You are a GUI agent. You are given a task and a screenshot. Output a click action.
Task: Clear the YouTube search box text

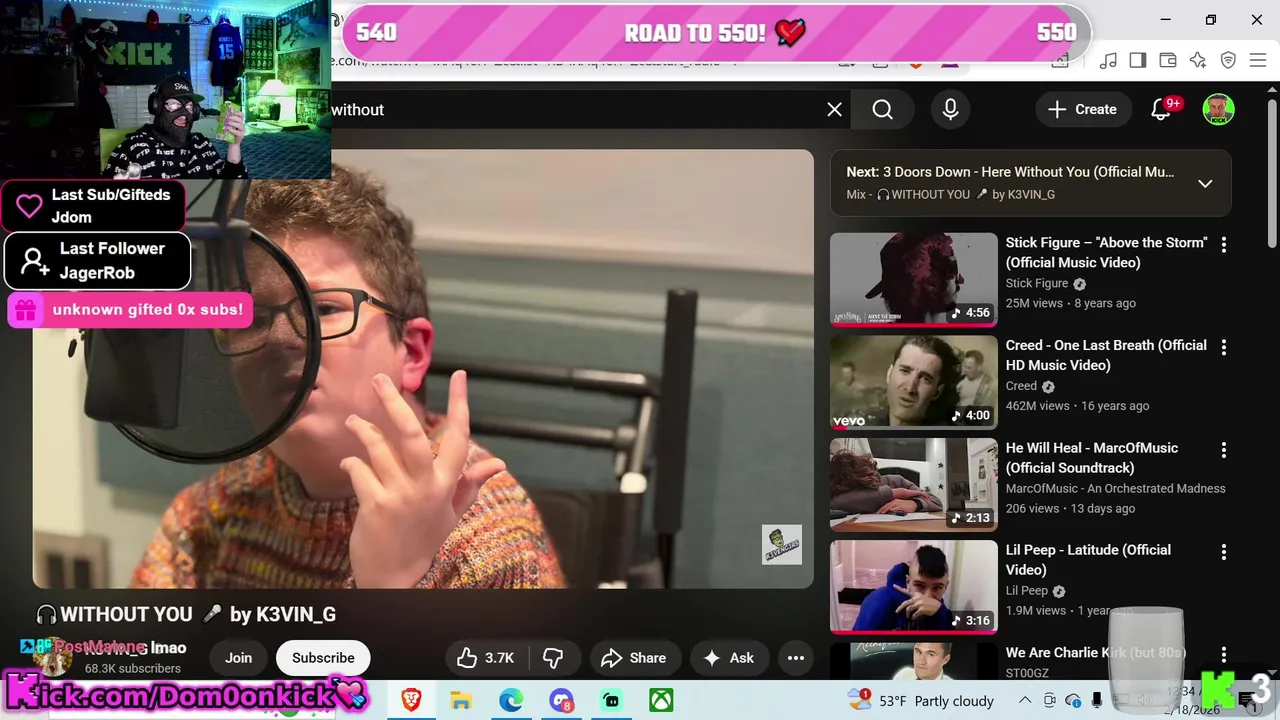tap(835, 109)
